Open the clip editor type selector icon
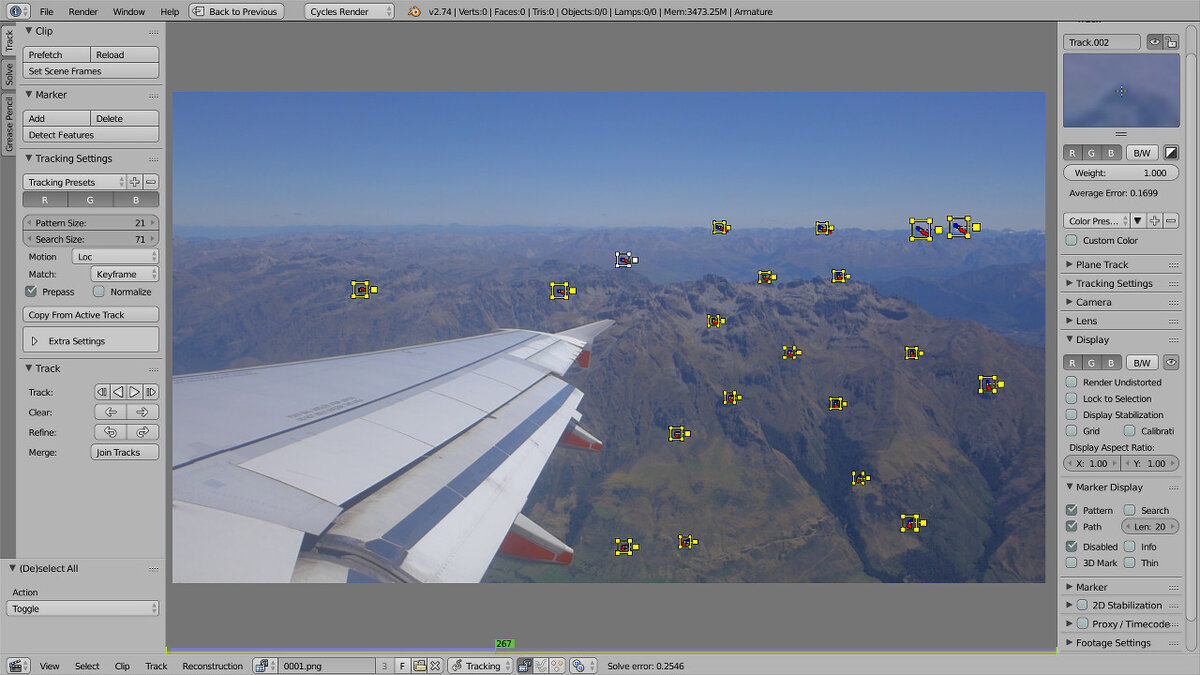Screen dimensions: 1200x675 pos(20,665)
